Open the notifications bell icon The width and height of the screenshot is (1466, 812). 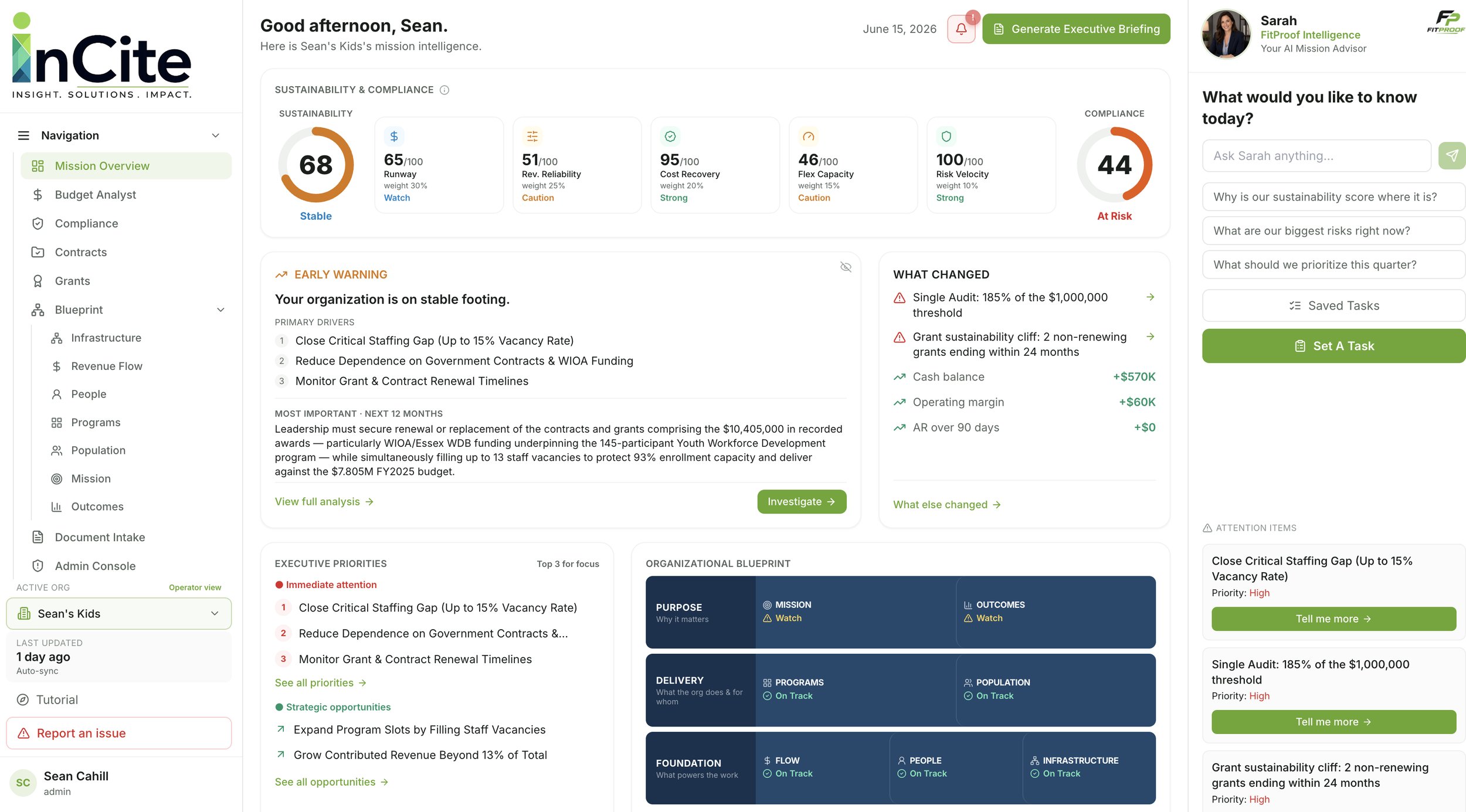coord(961,29)
